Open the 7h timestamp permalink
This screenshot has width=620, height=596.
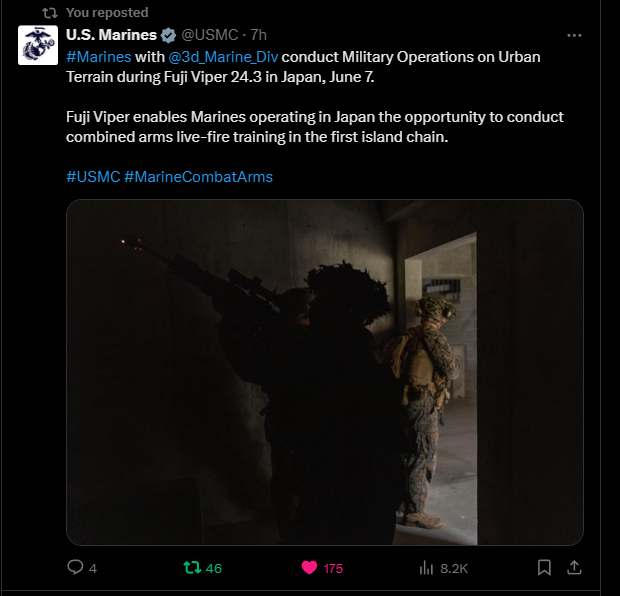click(259, 35)
